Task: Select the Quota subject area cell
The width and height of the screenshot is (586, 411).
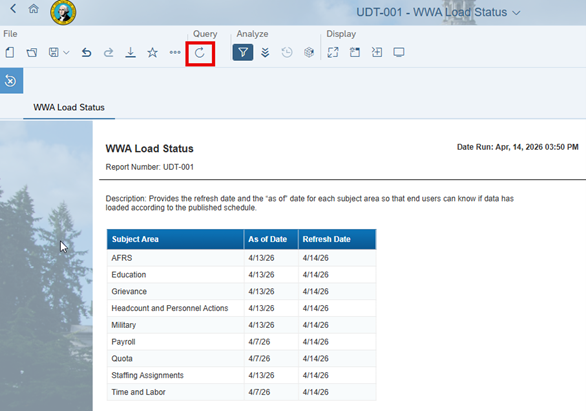Action: [175, 359]
